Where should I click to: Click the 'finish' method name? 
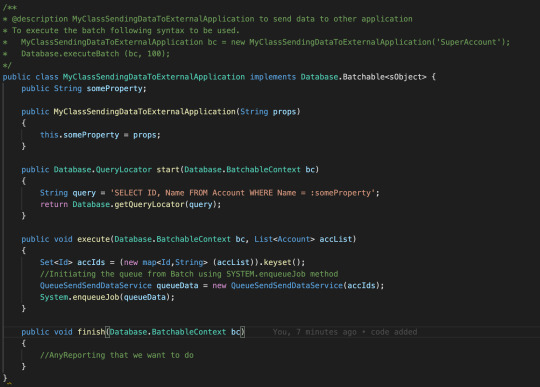91,332
